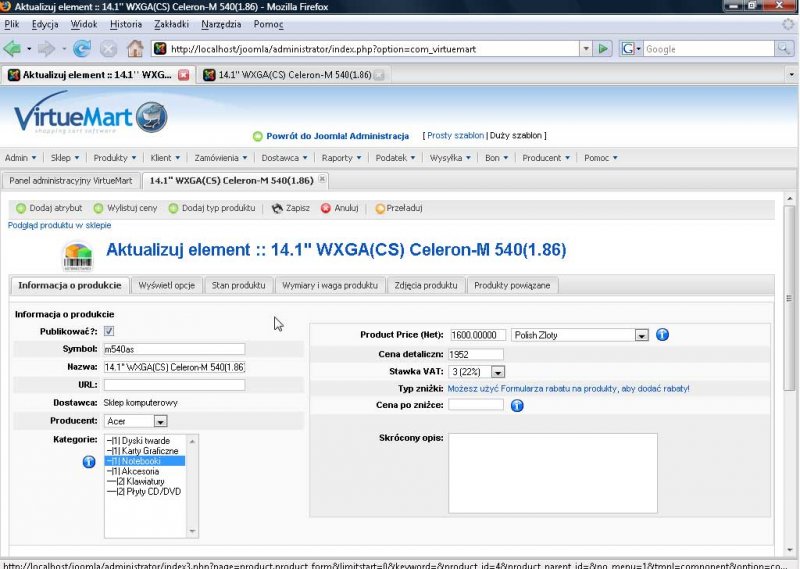The width and height of the screenshot is (800, 569).
Task: Click the Przeładuj reload icon
Action: pyautogui.click(x=380, y=209)
